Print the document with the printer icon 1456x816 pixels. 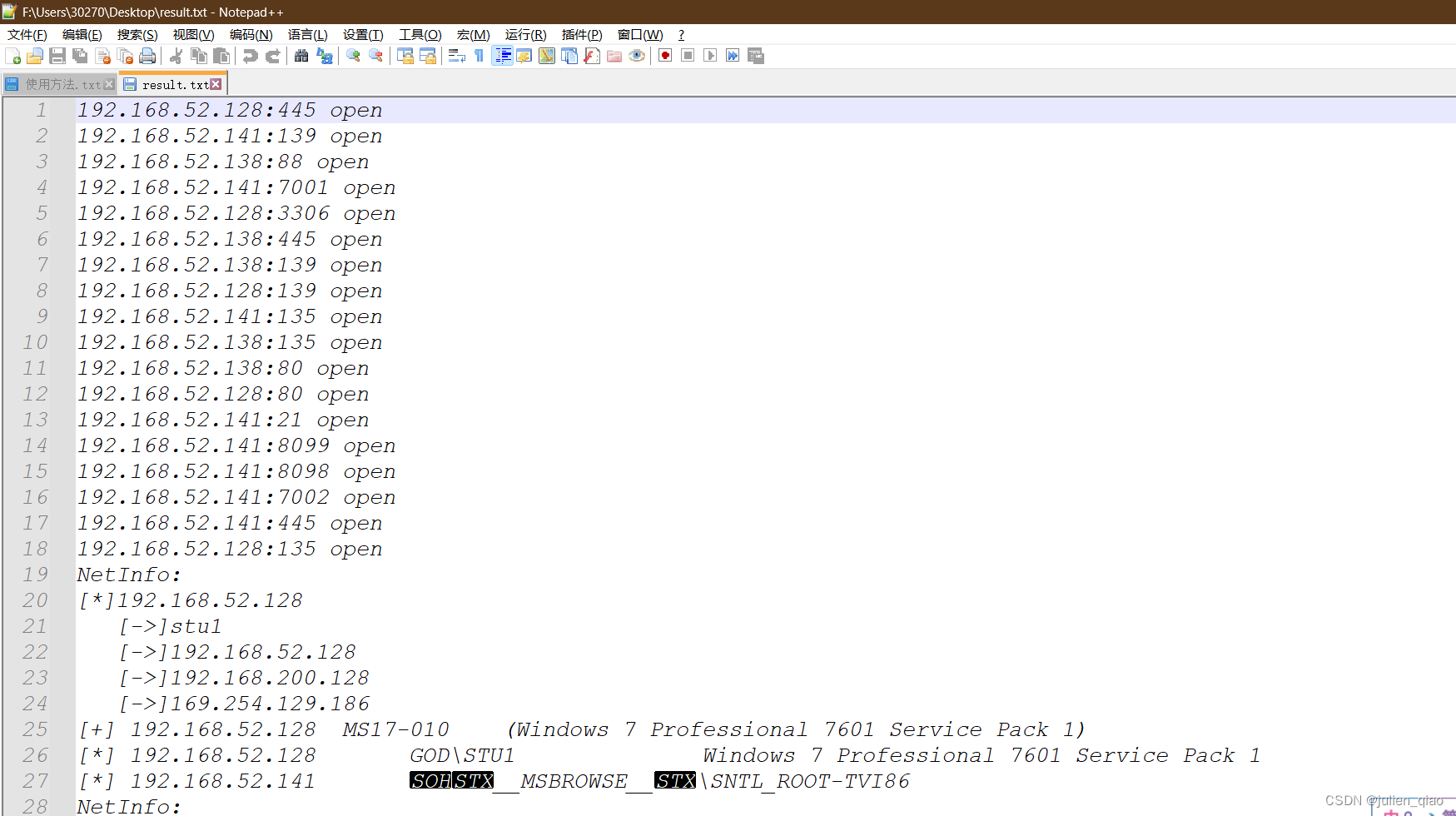pyautogui.click(x=147, y=56)
